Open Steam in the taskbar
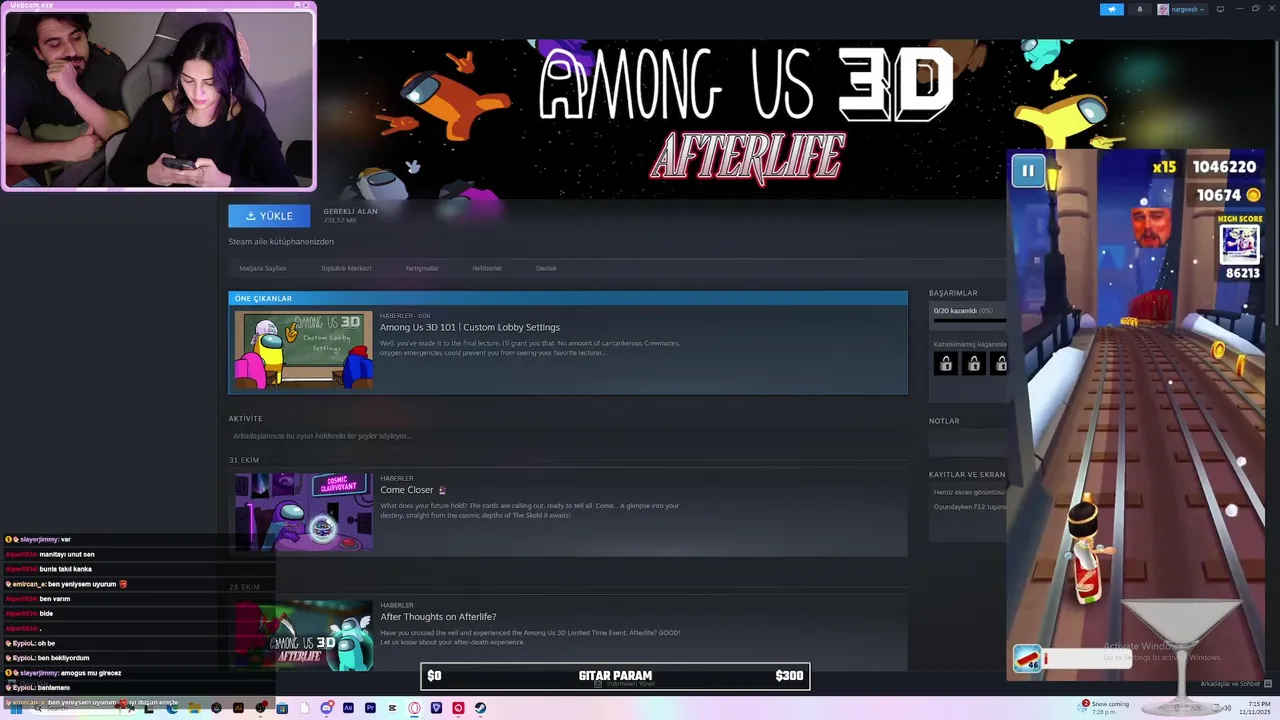This screenshot has width=1280, height=720. coord(480,708)
